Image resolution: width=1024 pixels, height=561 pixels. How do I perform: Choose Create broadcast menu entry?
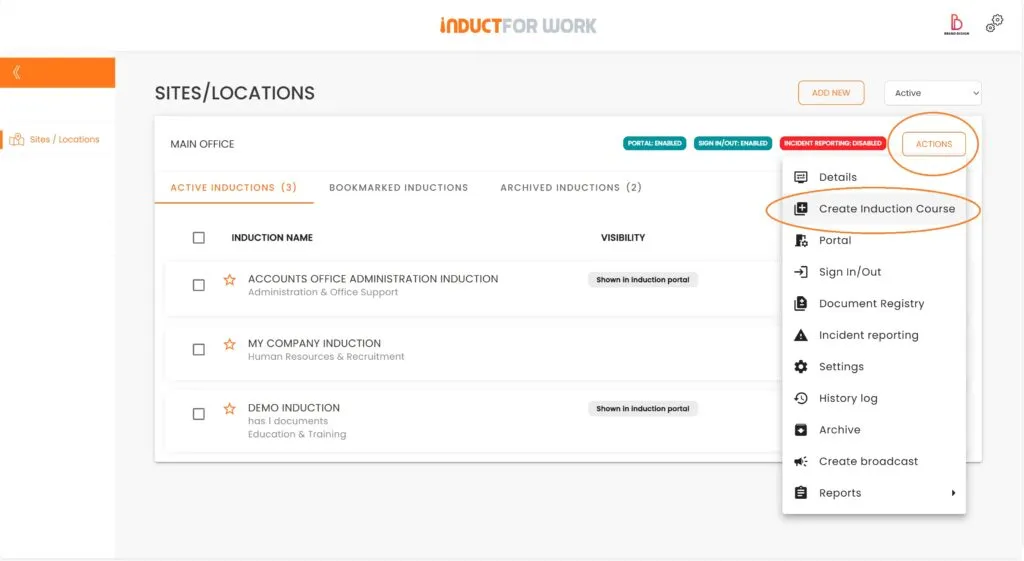click(x=874, y=461)
